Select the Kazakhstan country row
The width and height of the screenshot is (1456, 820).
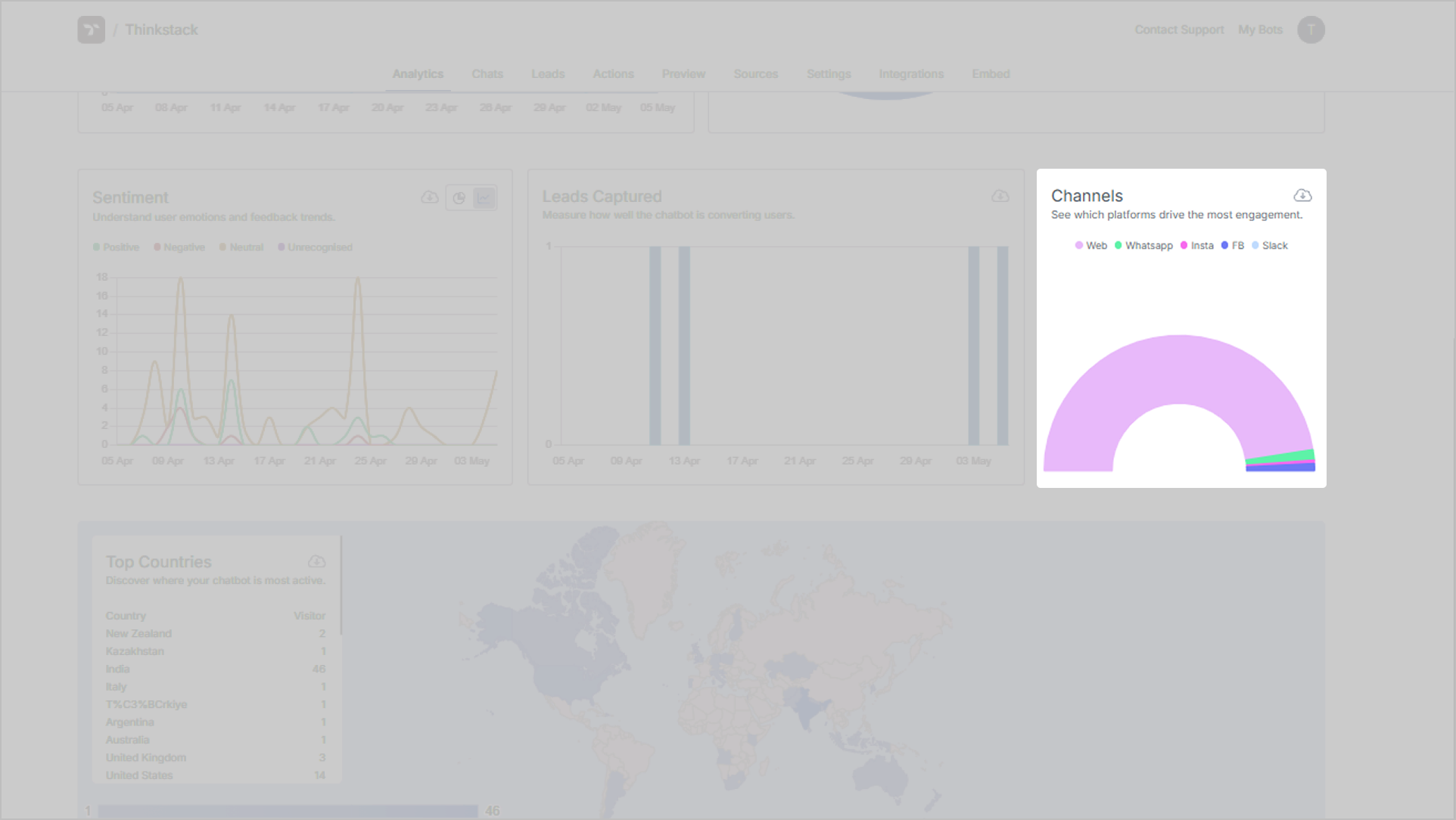coord(216,651)
